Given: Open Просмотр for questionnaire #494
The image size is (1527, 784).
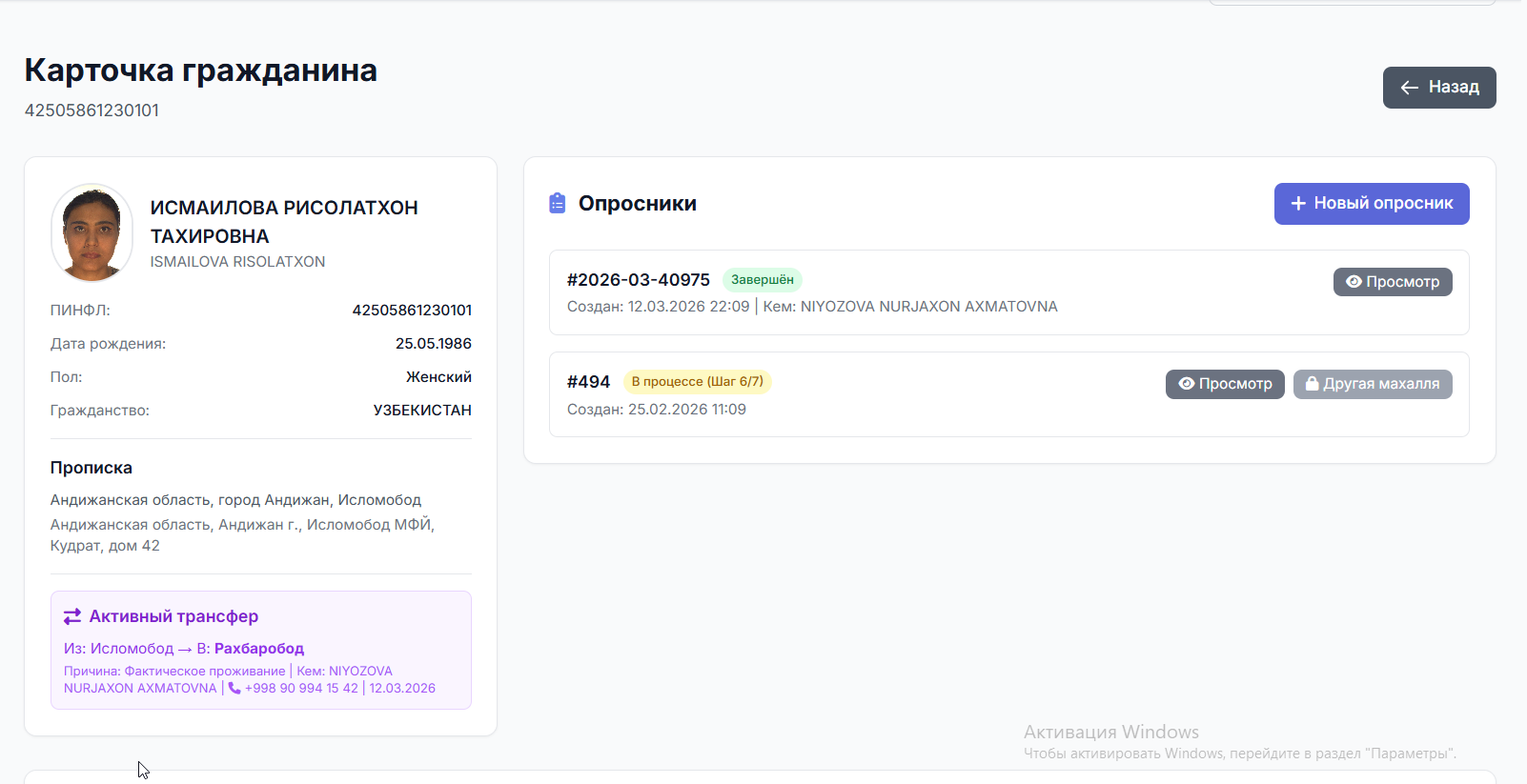Looking at the screenshot, I should (1225, 384).
